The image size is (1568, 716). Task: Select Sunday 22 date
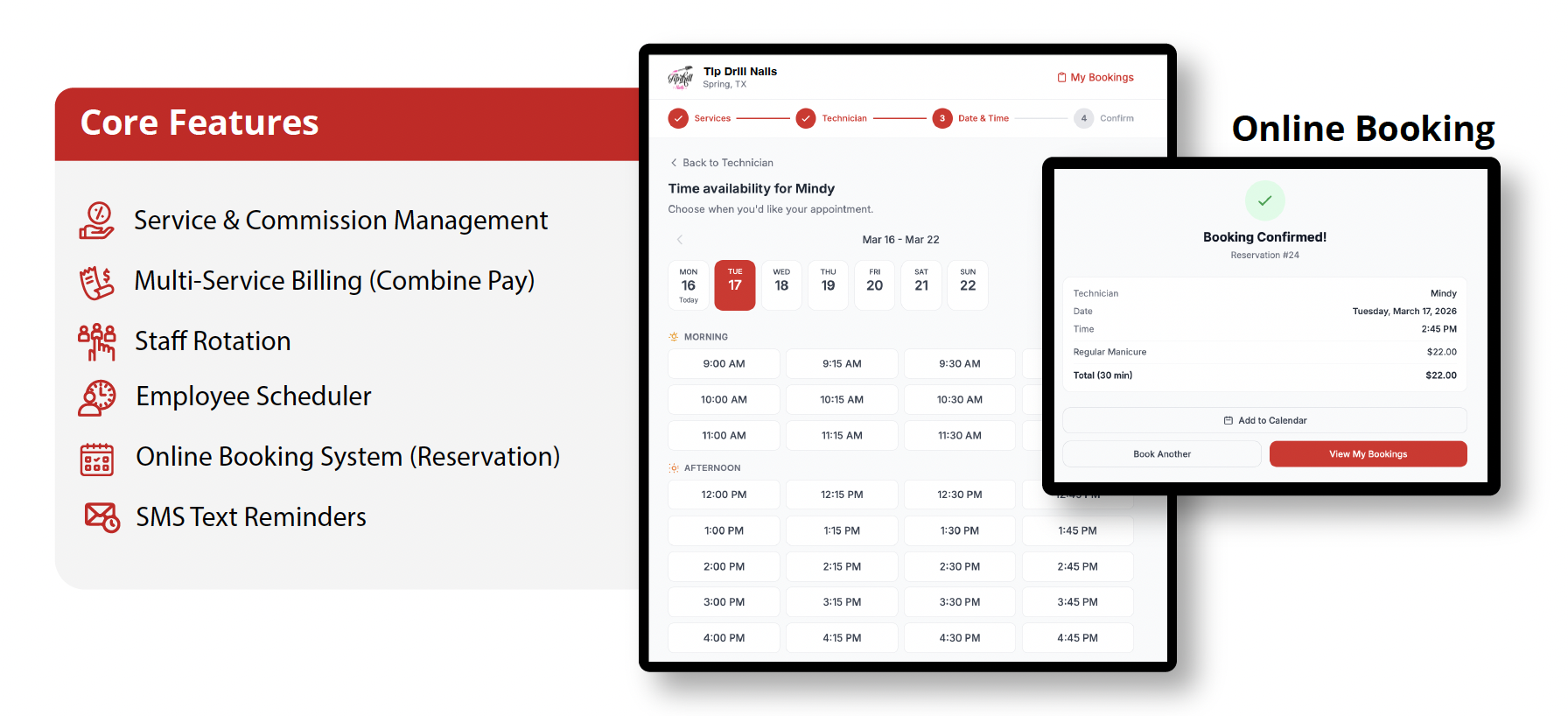coord(968,285)
